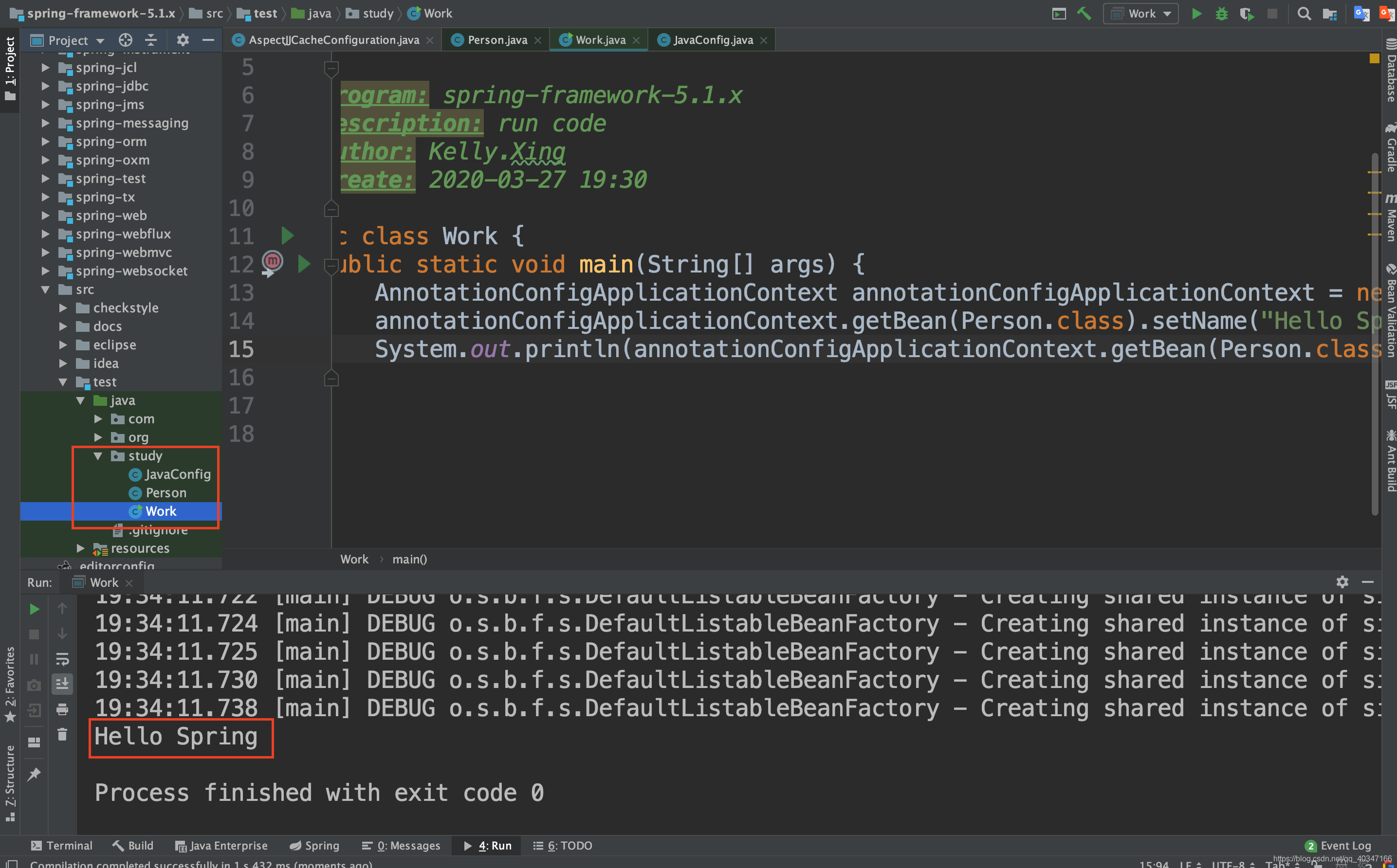This screenshot has width=1397, height=868.
Task: Toggle scroll to end in Run console
Action: tap(62, 684)
